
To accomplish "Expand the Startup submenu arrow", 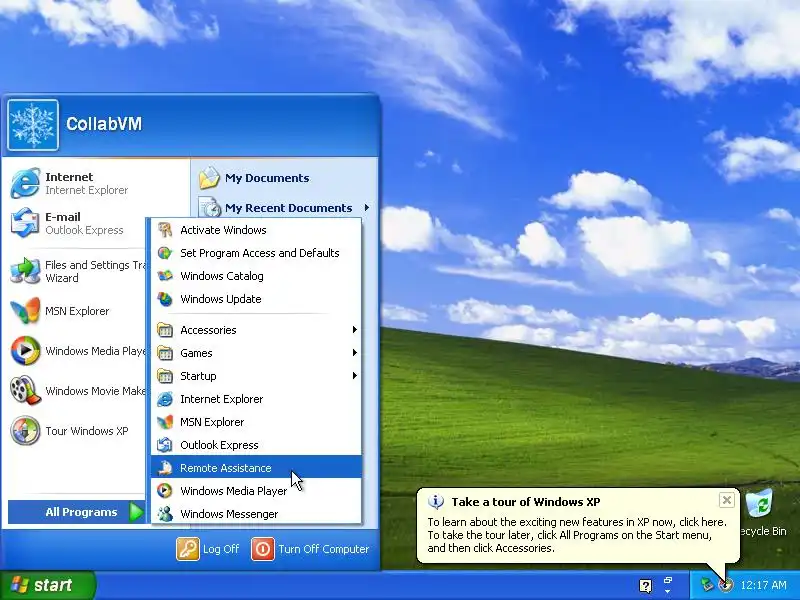I will (355, 376).
